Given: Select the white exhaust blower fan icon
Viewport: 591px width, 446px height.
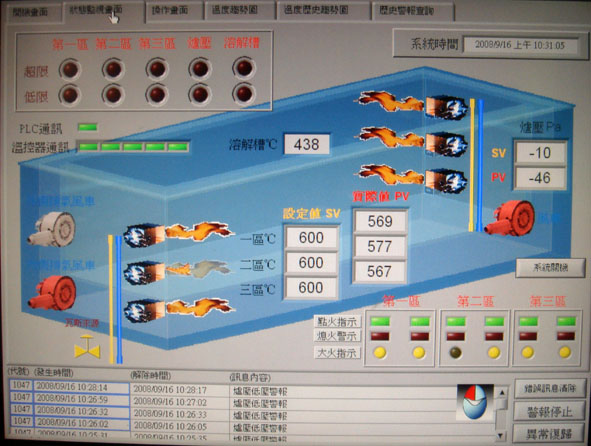Looking at the screenshot, I should (x=51, y=229).
